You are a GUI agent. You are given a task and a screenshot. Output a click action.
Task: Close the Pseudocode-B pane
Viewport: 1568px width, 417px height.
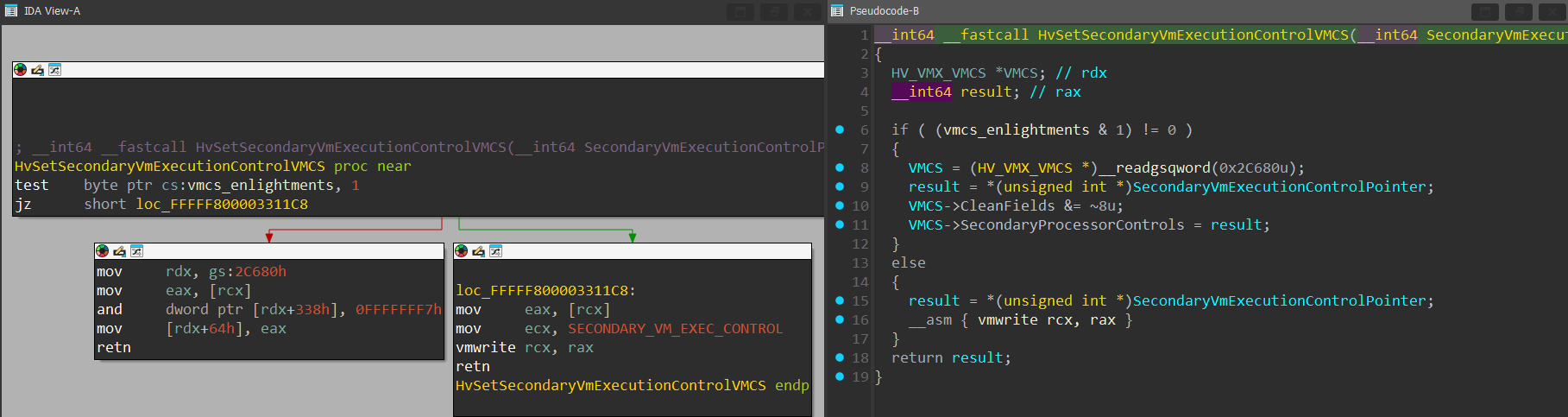click(1552, 12)
